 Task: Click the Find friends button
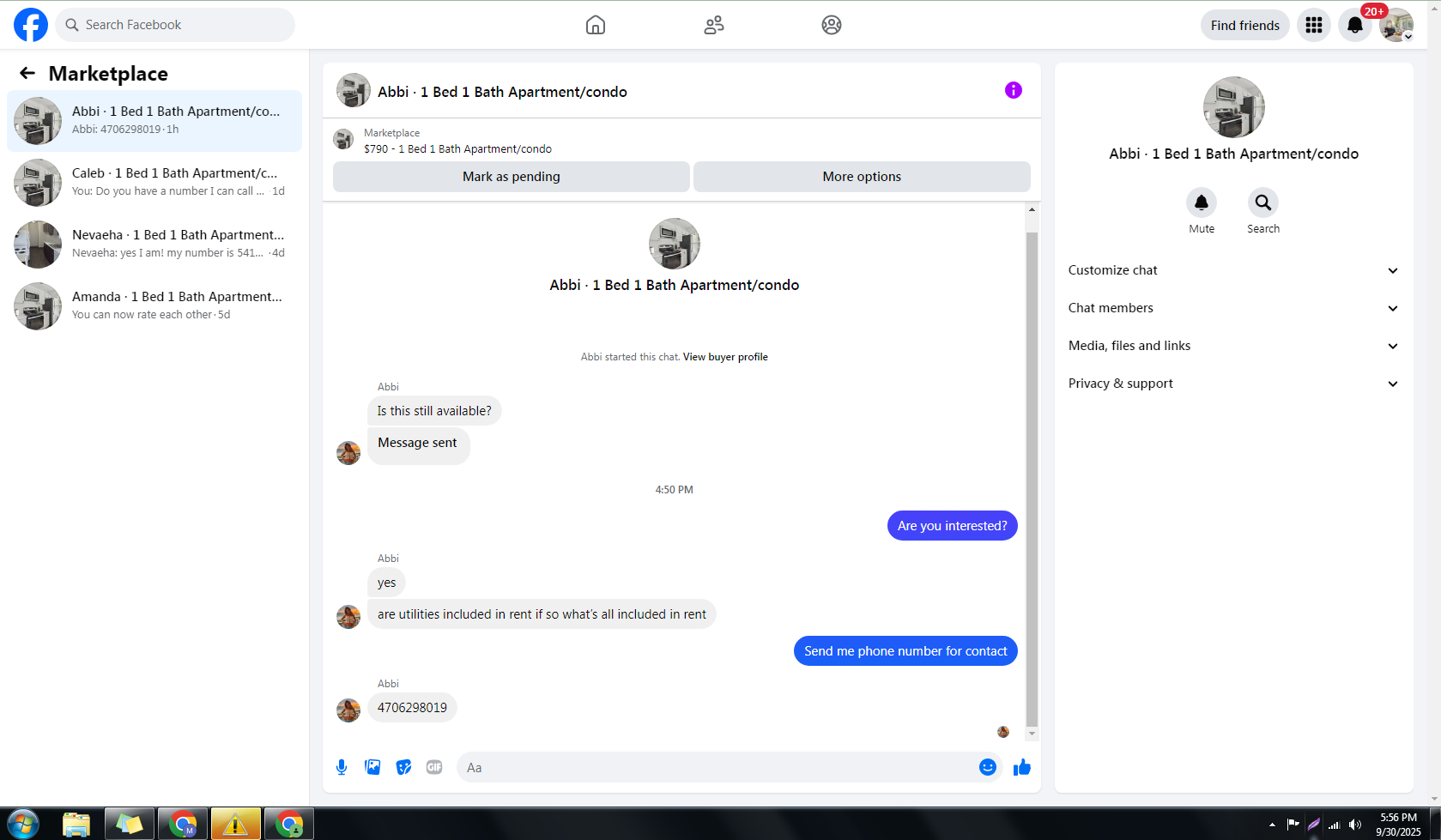point(1244,25)
